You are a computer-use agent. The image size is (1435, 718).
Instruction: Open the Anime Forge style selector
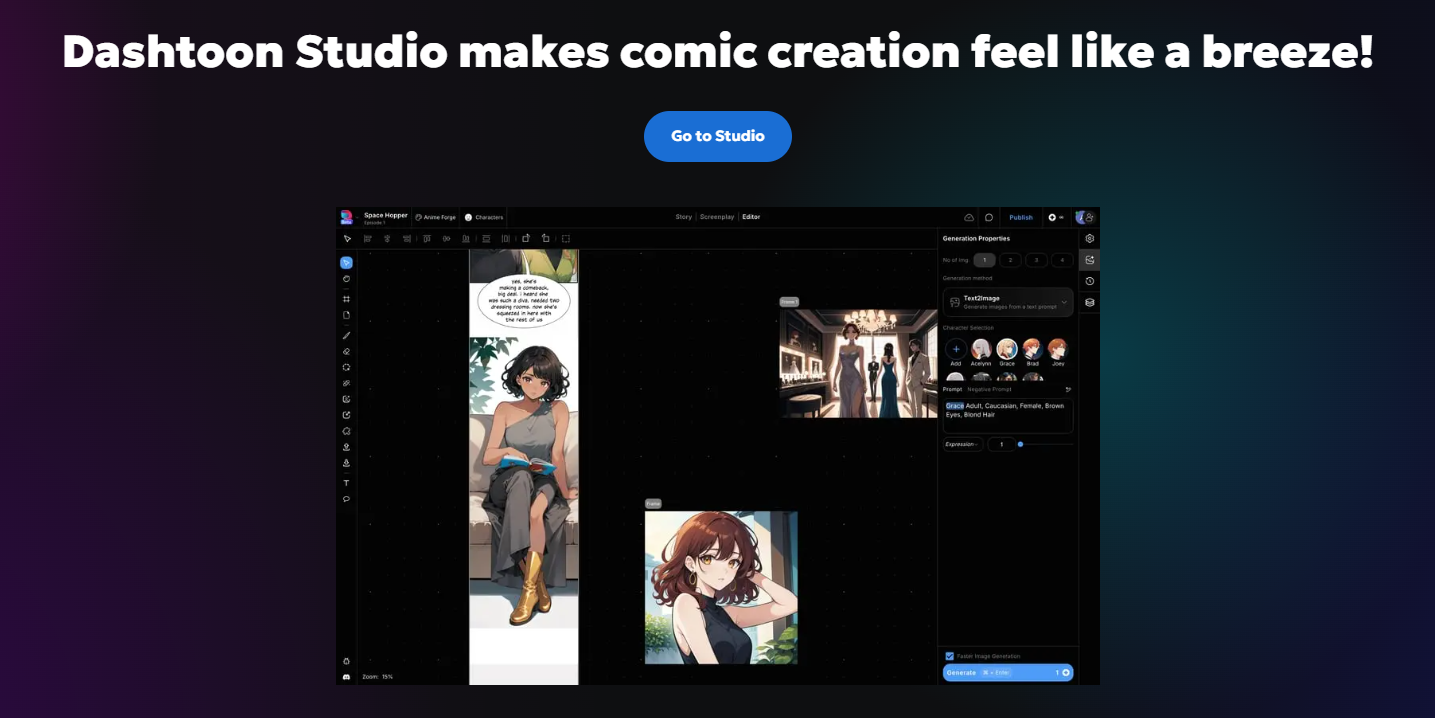click(x=435, y=217)
